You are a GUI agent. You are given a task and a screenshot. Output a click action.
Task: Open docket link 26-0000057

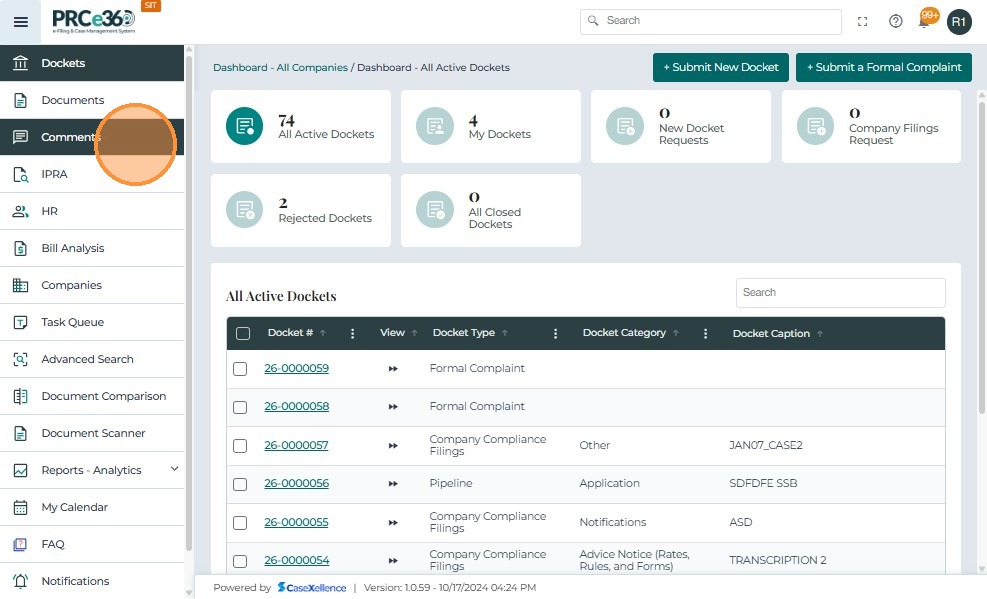point(296,445)
